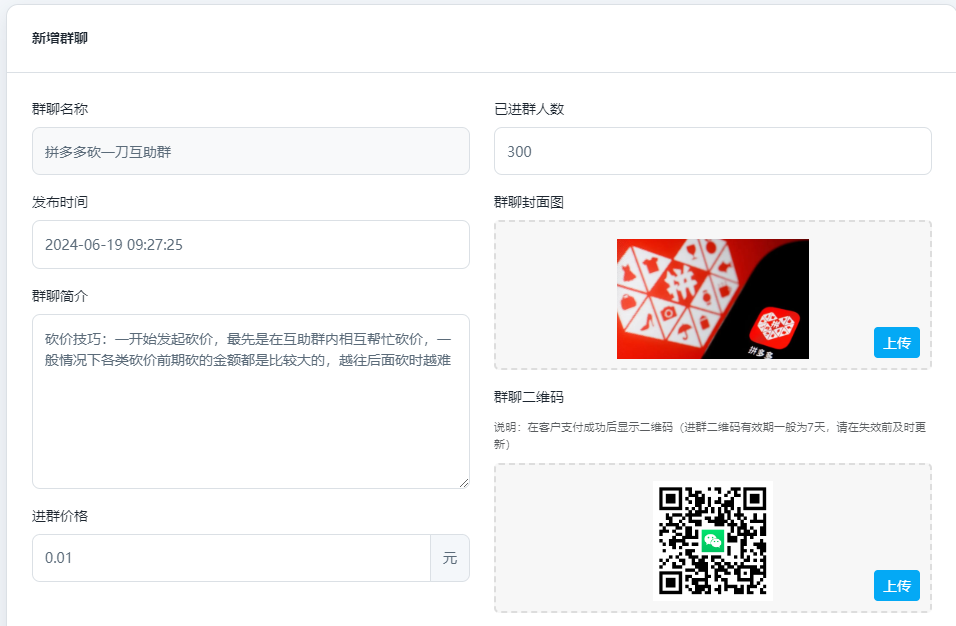Click the 新增群聊 page heading
This screenshot has width=956, height=626.
click(59, 39)
